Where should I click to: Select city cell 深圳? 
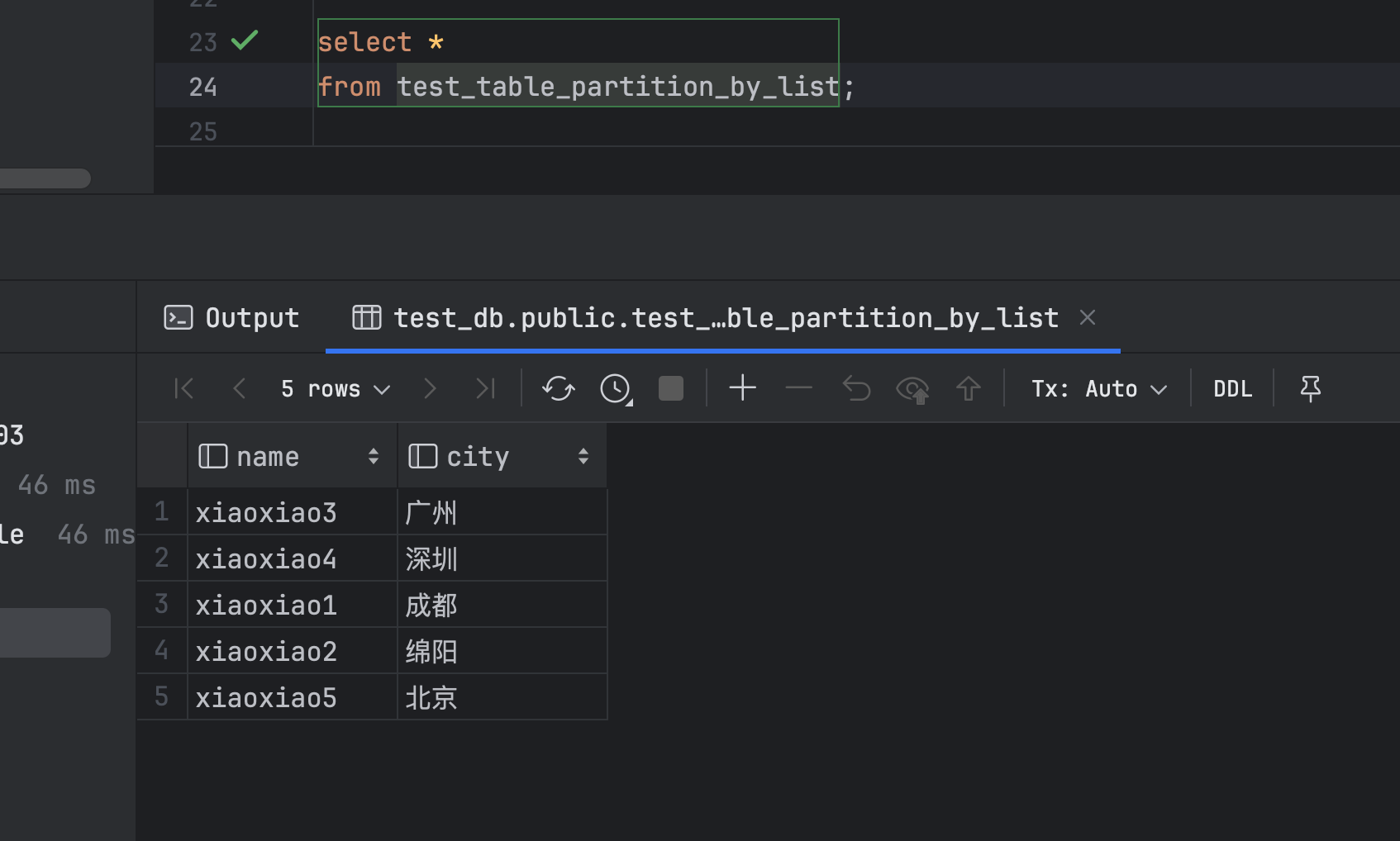(502, 558)
